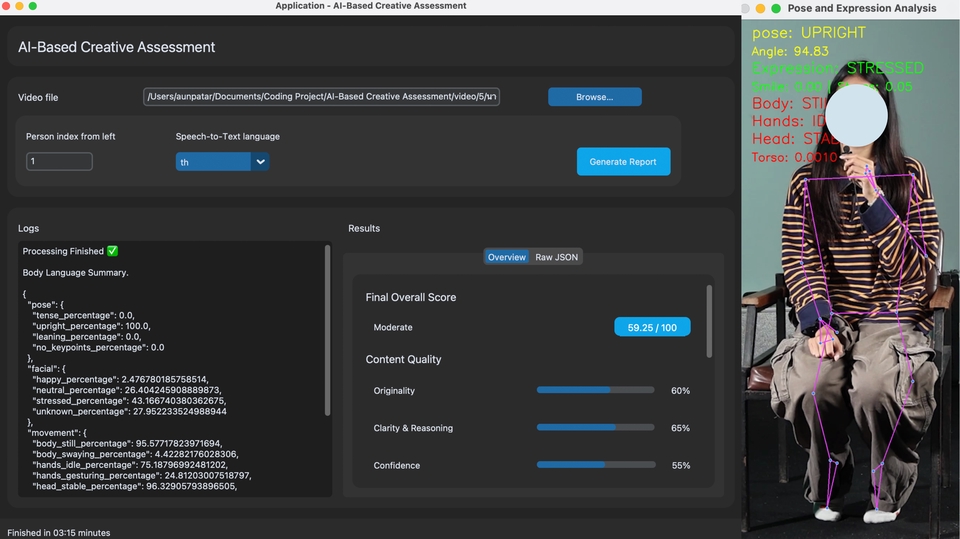960x539 pixels.
Task: Maximize the Pose and Expression Analysis window
Action: tap(775, 8)
